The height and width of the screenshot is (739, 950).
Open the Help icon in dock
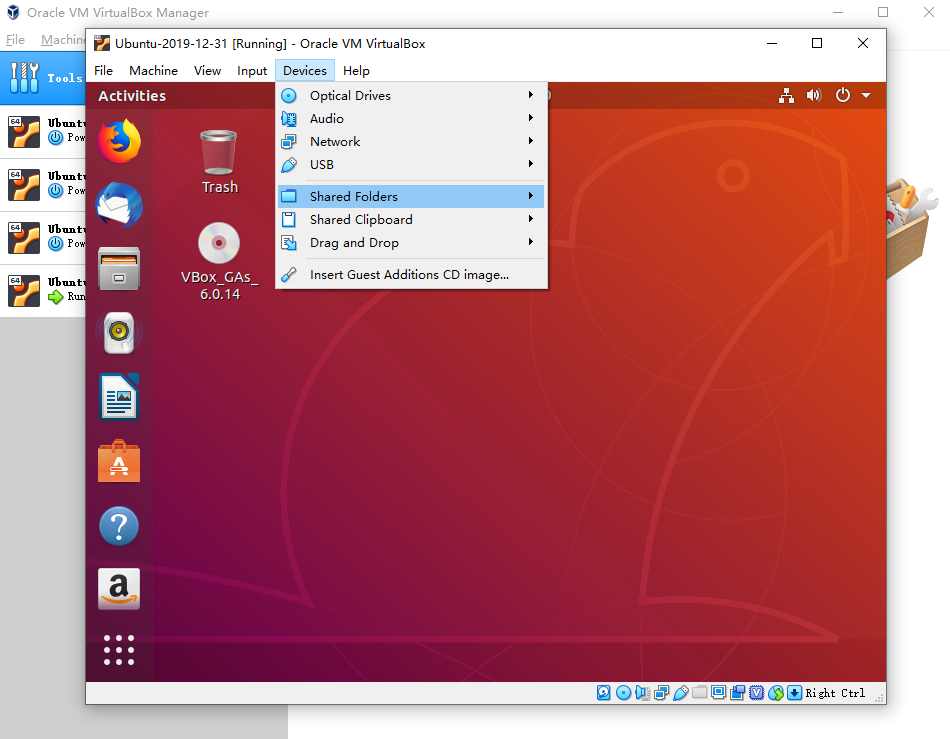[119, 526]
